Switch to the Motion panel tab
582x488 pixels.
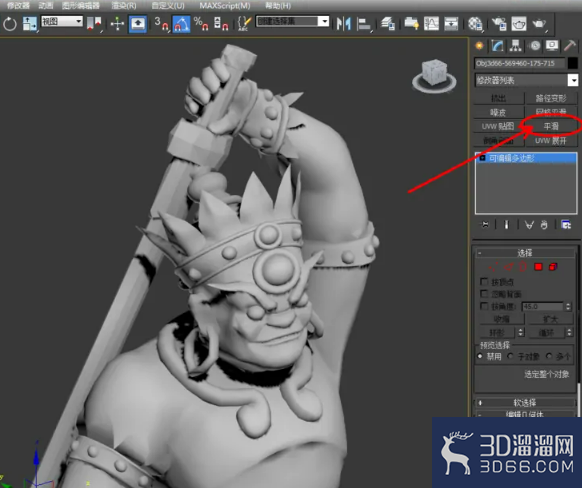click(x=535, y=46)
